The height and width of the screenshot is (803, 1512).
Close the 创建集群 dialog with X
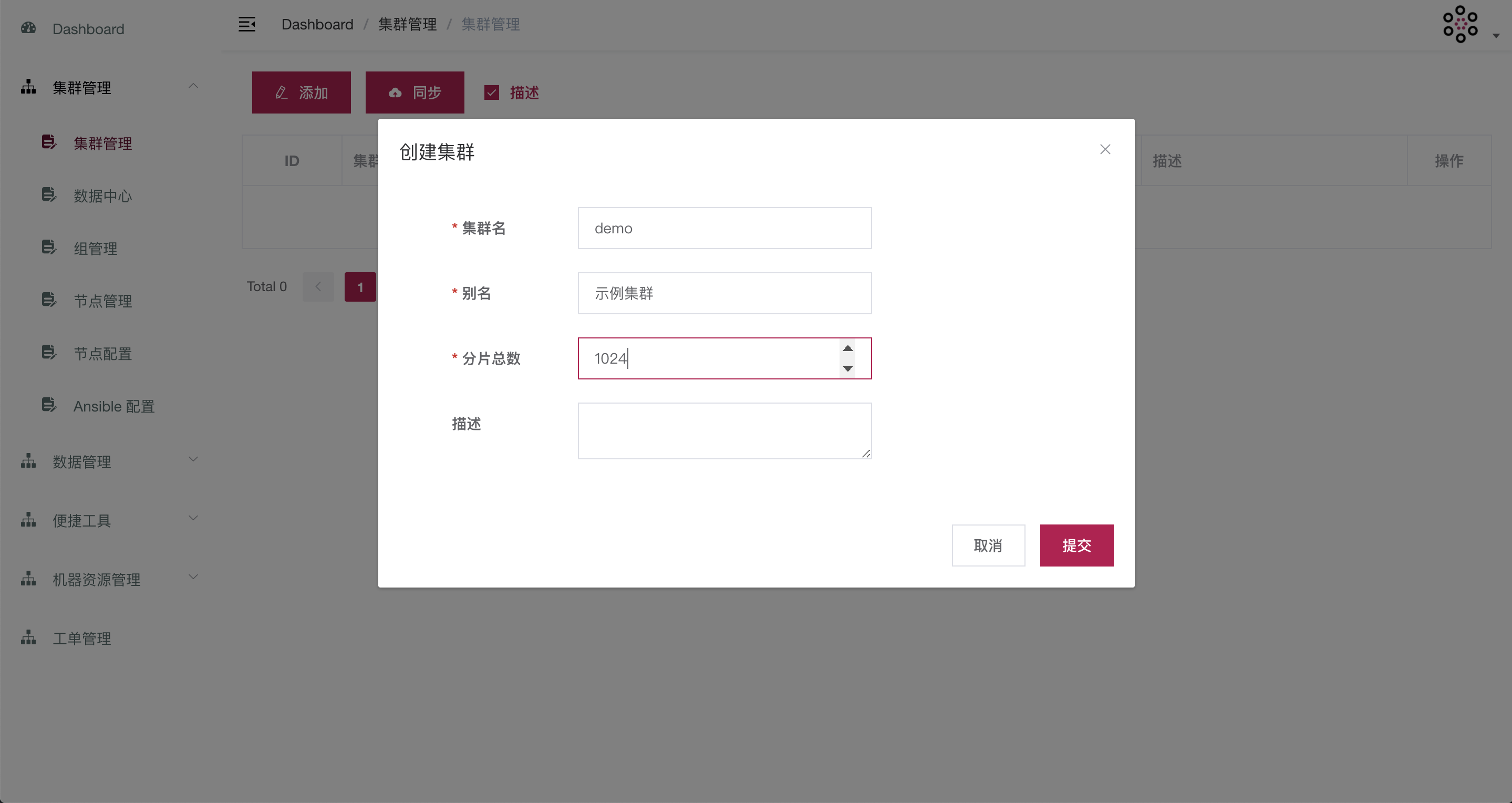pos(1105,150)
